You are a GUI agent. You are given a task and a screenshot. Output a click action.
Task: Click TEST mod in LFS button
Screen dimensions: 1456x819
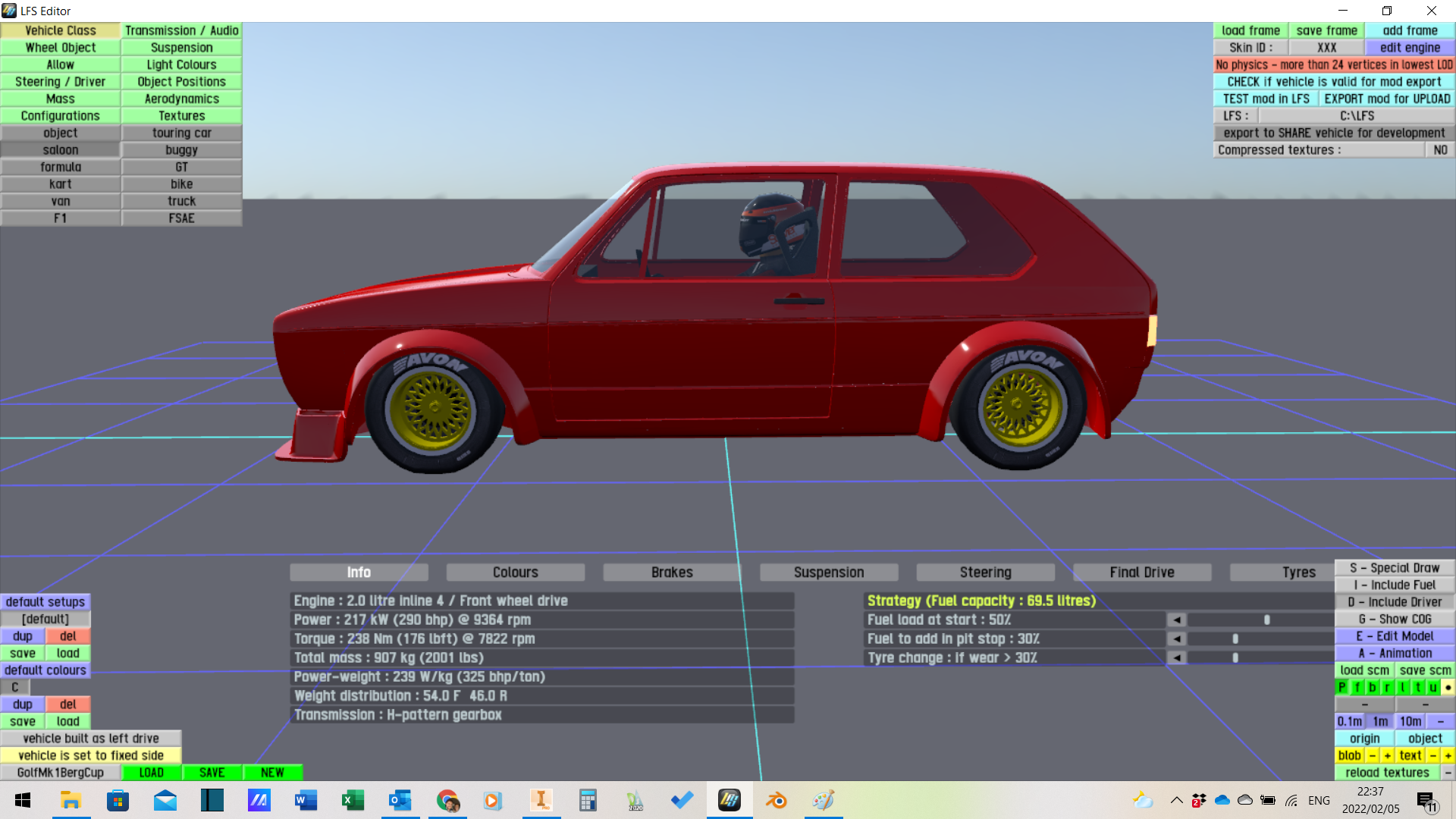pos(1265,99)
